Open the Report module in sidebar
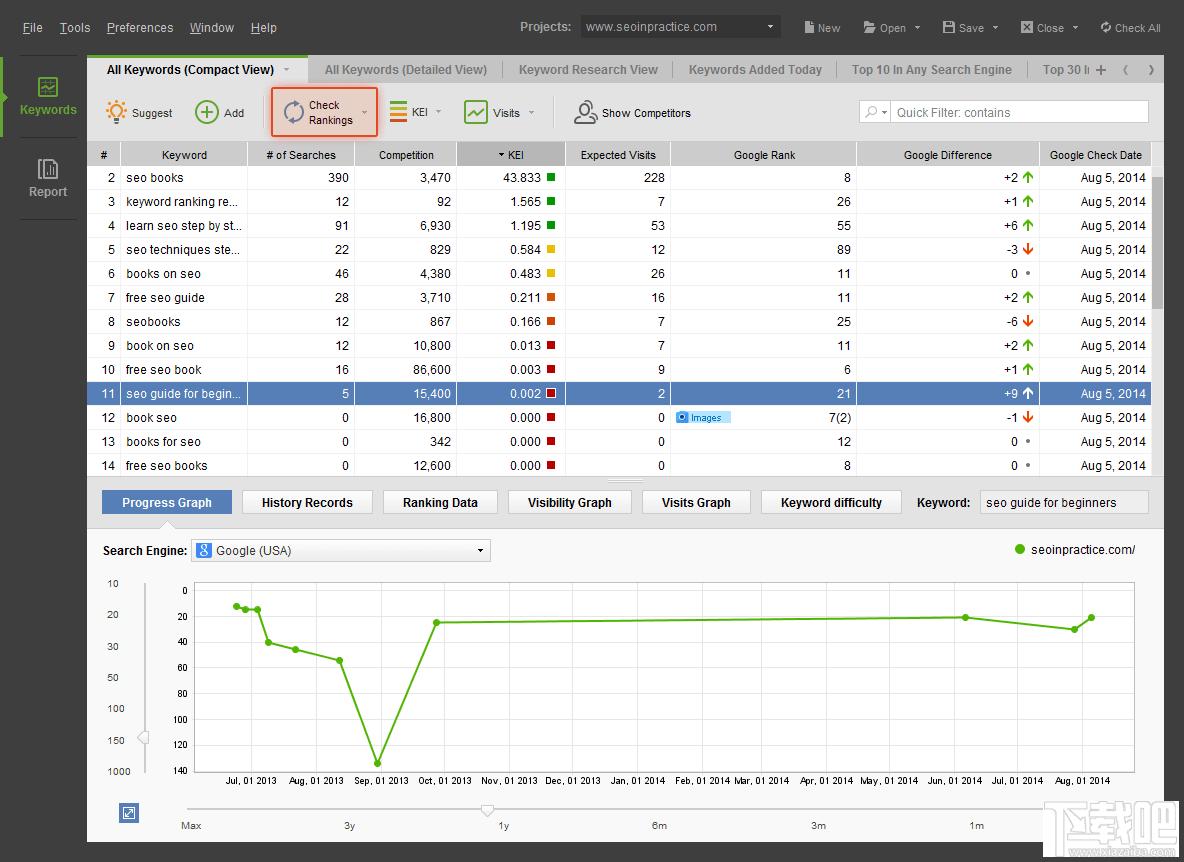 pyautogui.click(x=48, y=178)
